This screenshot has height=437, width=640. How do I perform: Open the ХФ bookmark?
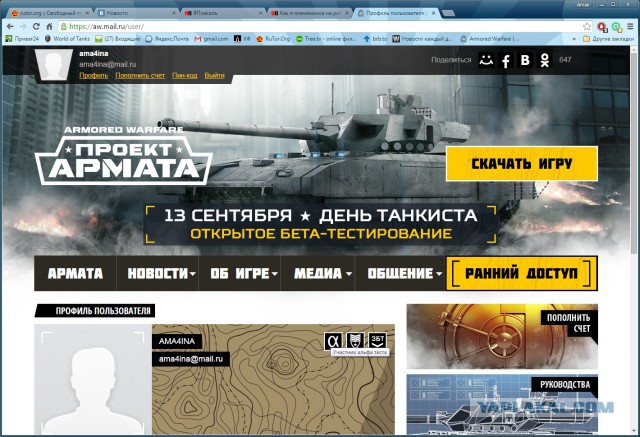pos(242,39)
